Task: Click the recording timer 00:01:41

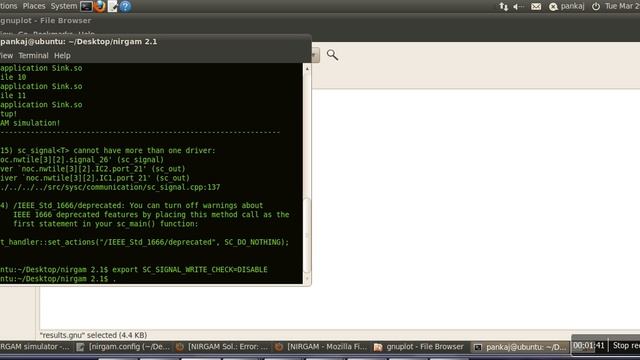Action: (588, 345)
